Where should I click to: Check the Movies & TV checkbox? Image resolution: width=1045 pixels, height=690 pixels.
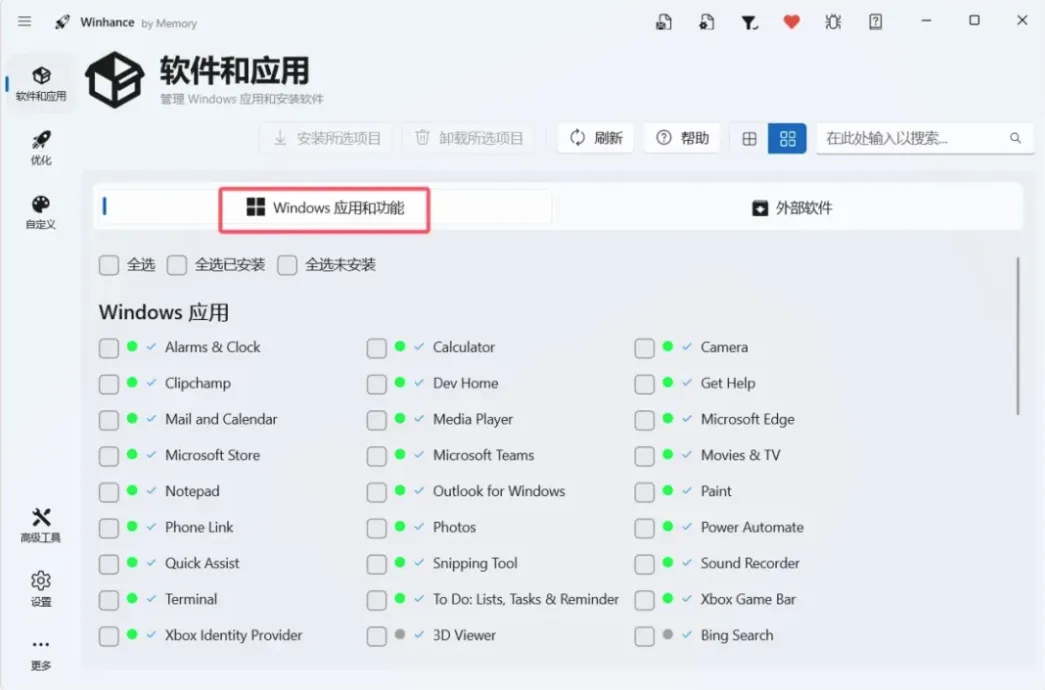pyautogui.click(x=644, y=456)
